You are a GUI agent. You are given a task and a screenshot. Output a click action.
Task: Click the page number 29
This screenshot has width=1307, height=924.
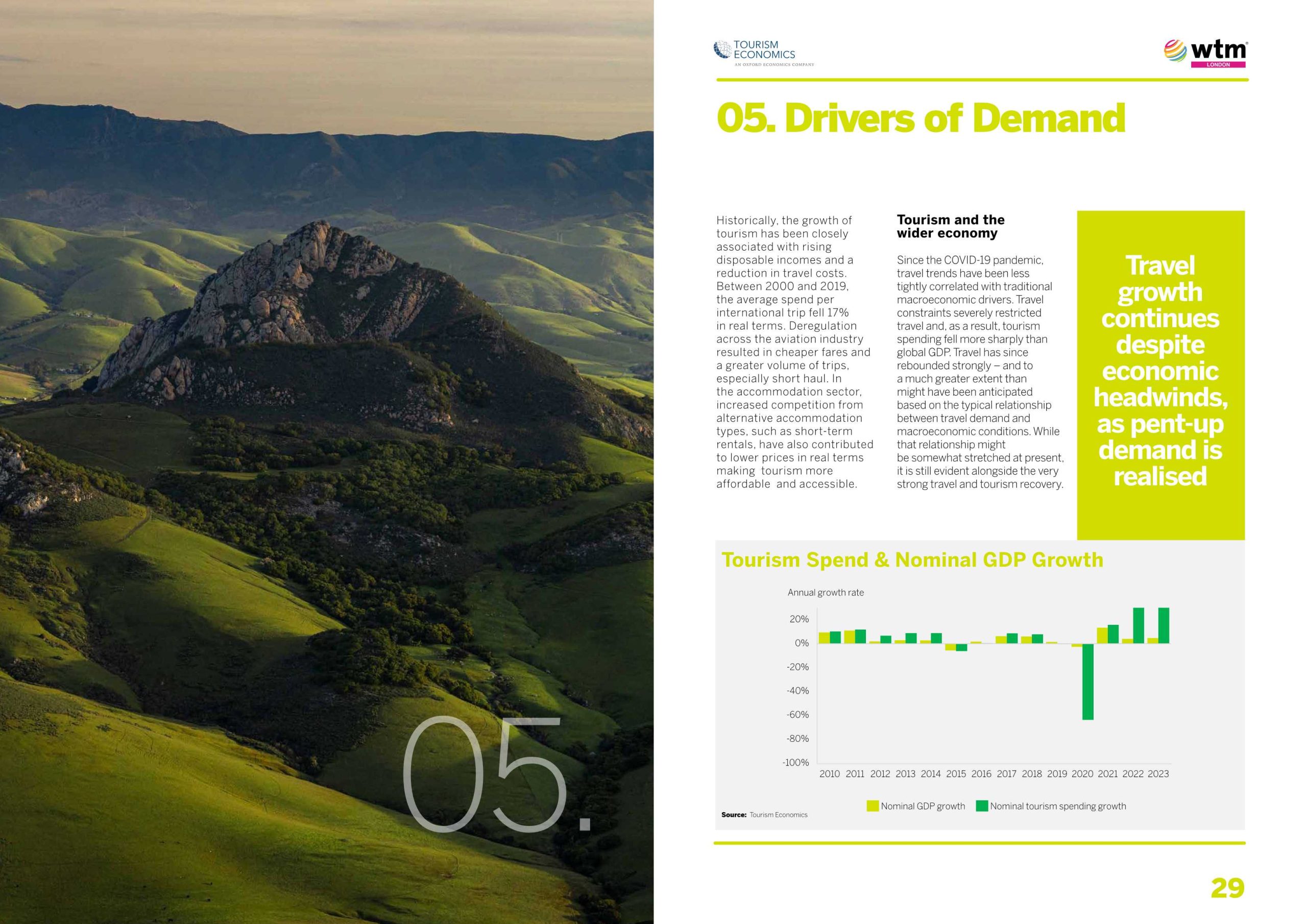point(1227,888)
